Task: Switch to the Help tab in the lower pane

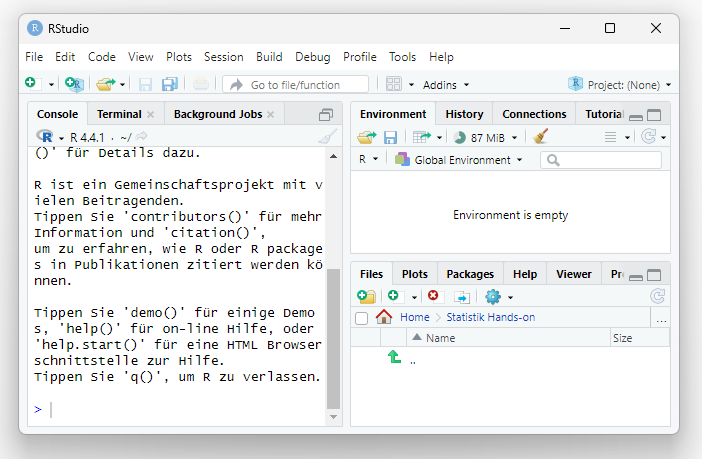Action: point(525,274)
